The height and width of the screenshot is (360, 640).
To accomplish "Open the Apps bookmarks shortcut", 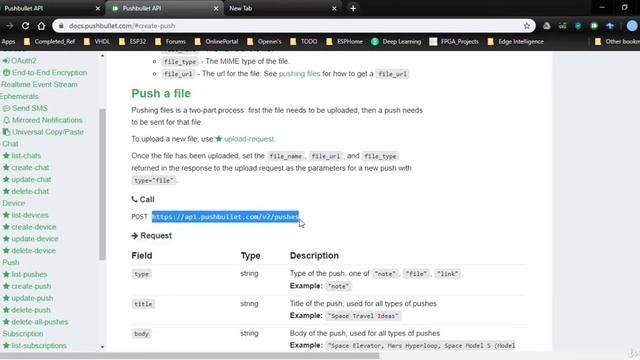I will pos(8,41).
